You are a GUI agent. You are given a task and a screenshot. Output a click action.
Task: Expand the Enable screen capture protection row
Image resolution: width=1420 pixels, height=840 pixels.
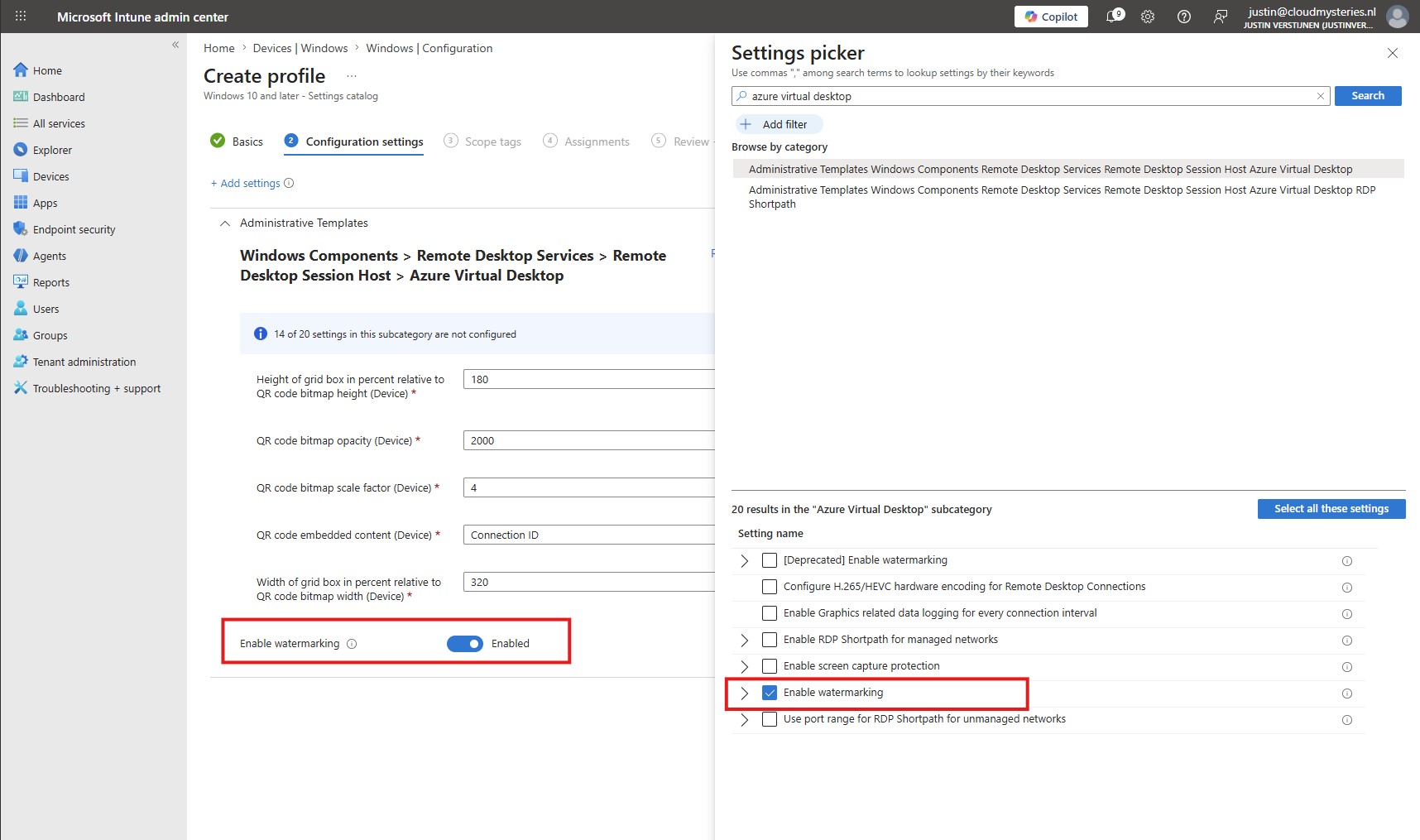point(745,667)
